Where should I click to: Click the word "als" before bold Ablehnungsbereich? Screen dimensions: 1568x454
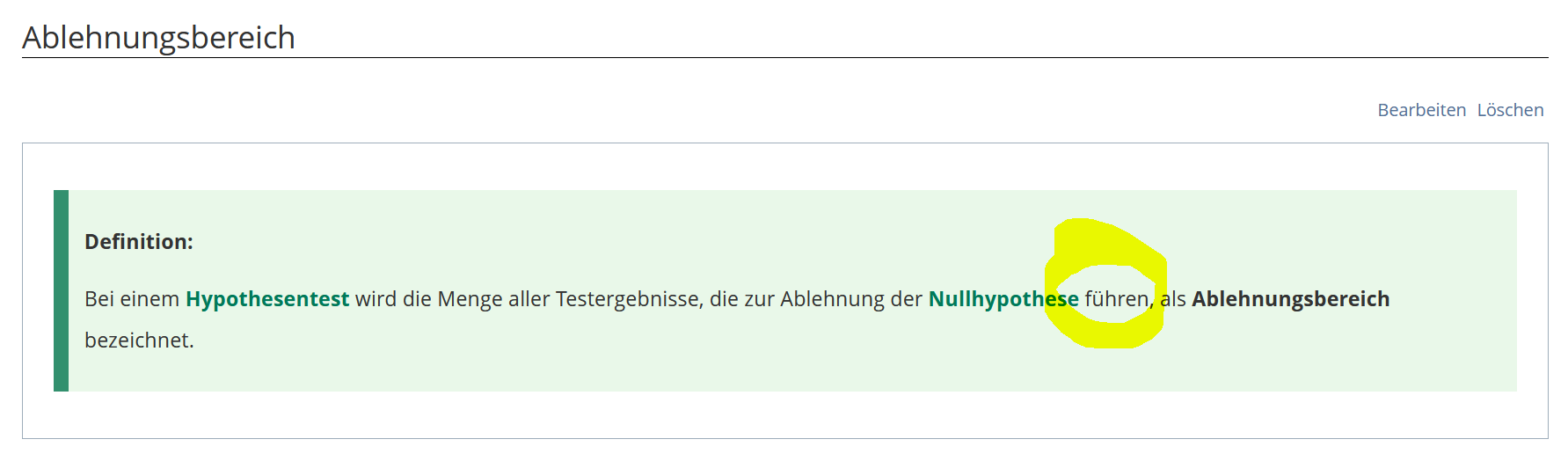click(x=1173, y=299)
